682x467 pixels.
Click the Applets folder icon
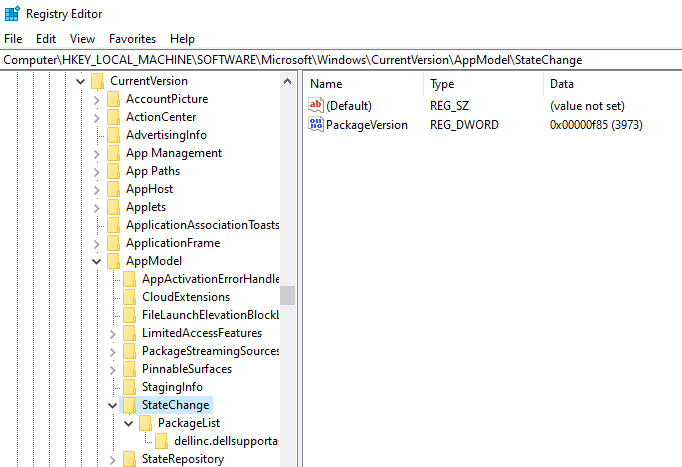click(114, 207)
